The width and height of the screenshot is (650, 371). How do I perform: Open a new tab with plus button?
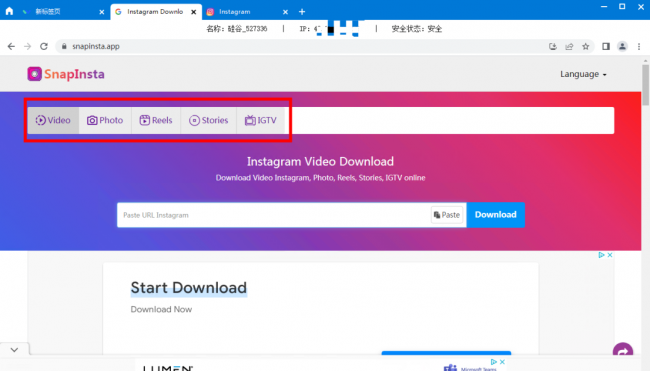tap(302, 12)
